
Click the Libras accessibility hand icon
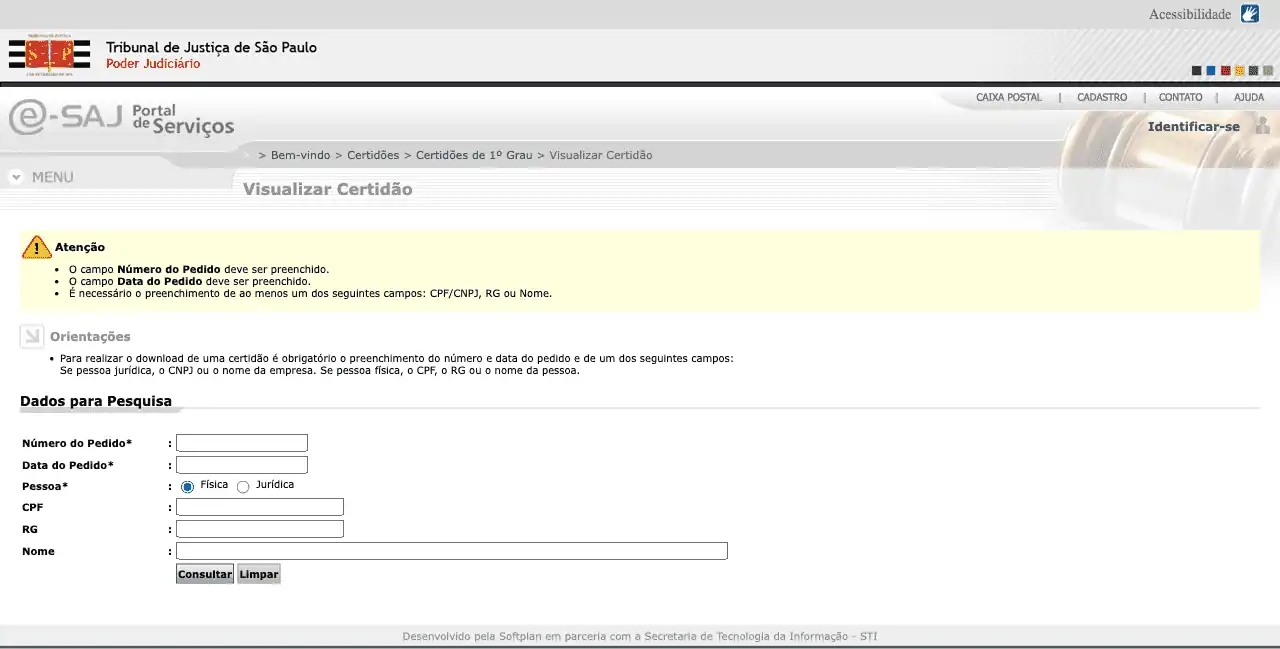[x=1249, y=14]
